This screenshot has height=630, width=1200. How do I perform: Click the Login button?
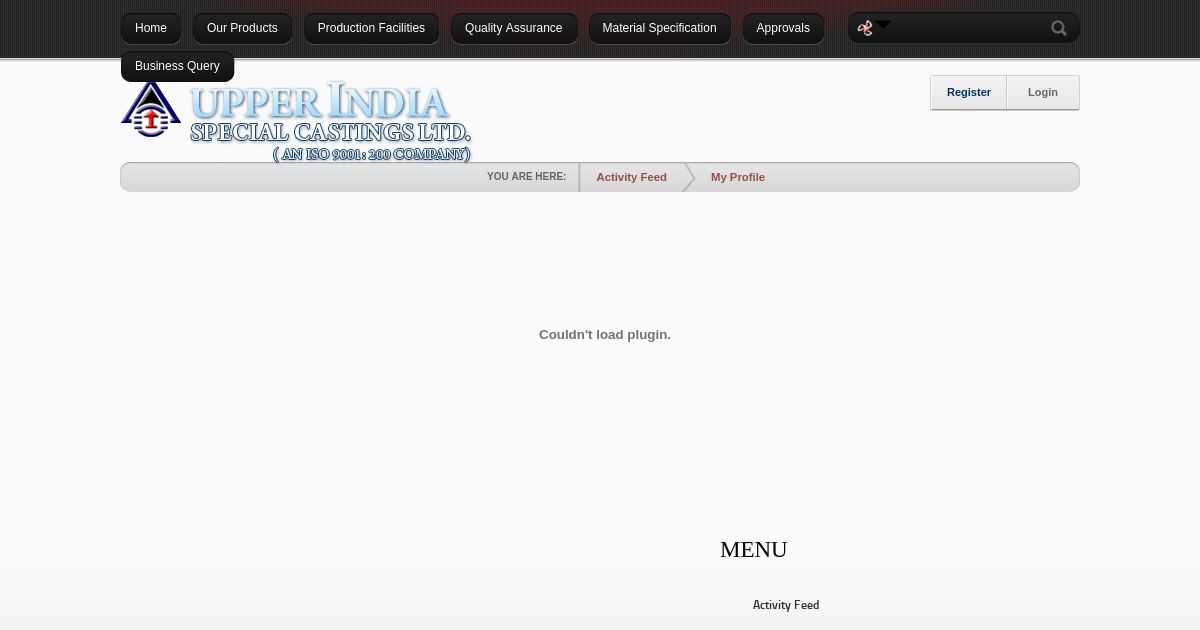coord(1043,92)
